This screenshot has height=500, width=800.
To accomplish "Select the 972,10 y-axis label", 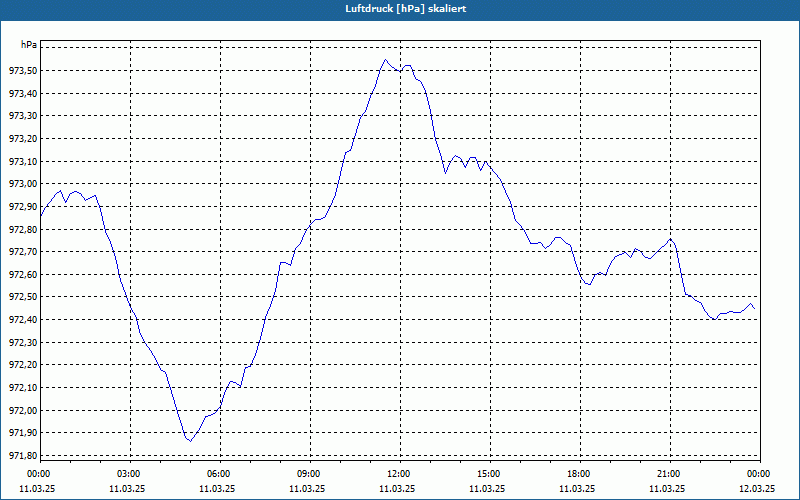I will pos(23,388).
